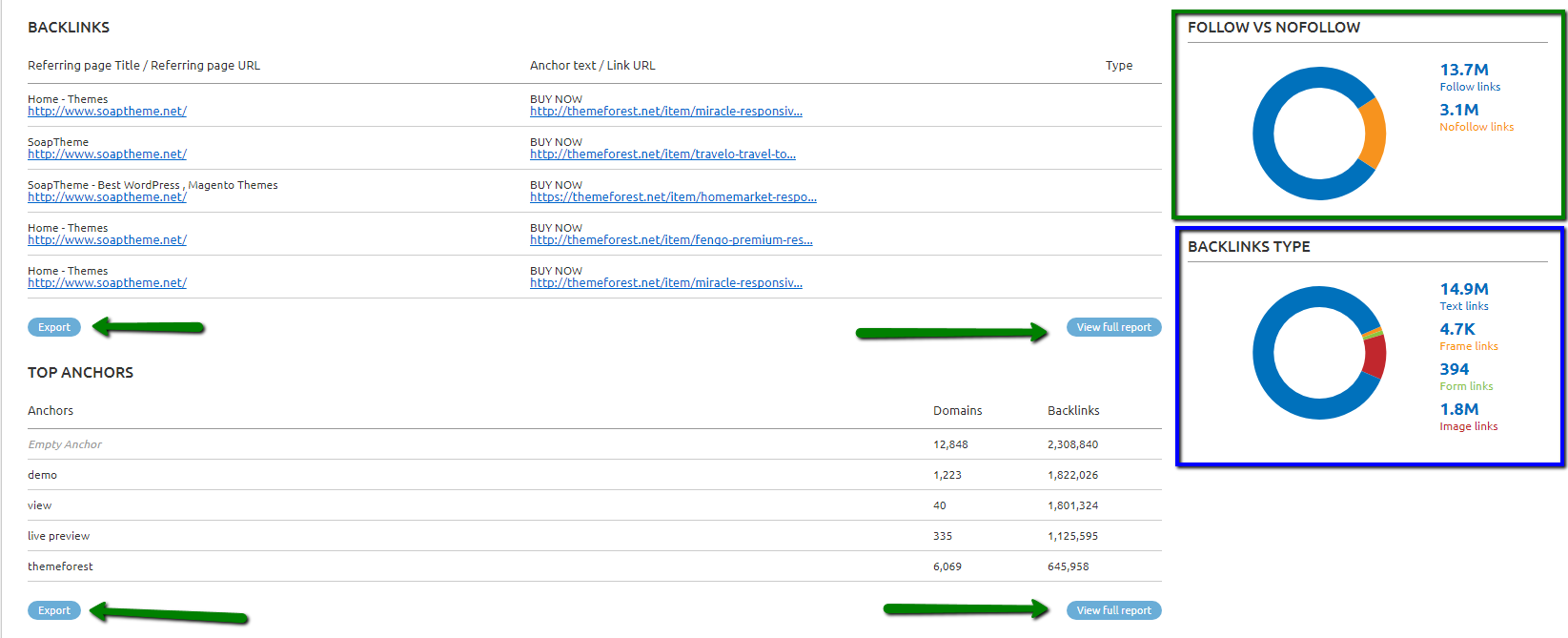This screenshot has height=638, width=1568.
Task: Open View full report for Backlinks
Action: [1113, 327]
